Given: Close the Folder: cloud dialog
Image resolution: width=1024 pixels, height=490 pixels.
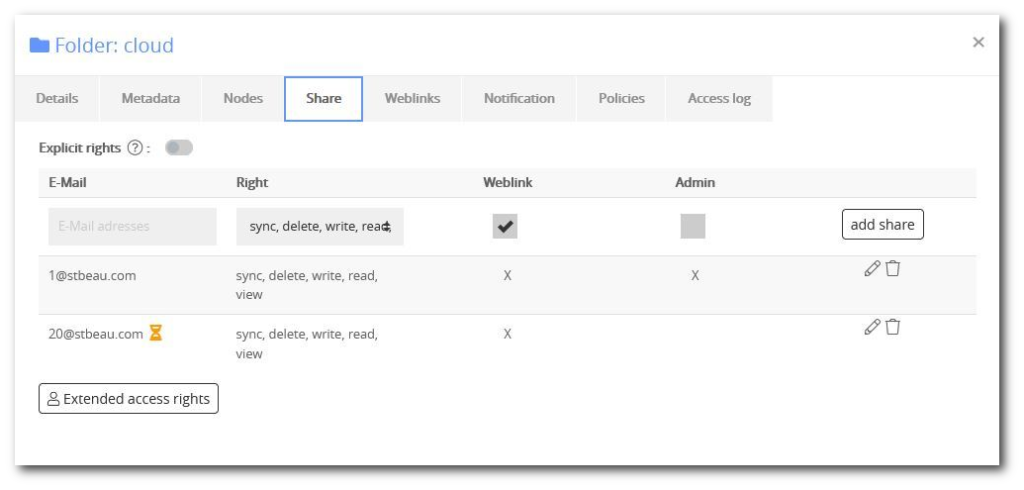Looking at the screenshot, I should point(978,42).
